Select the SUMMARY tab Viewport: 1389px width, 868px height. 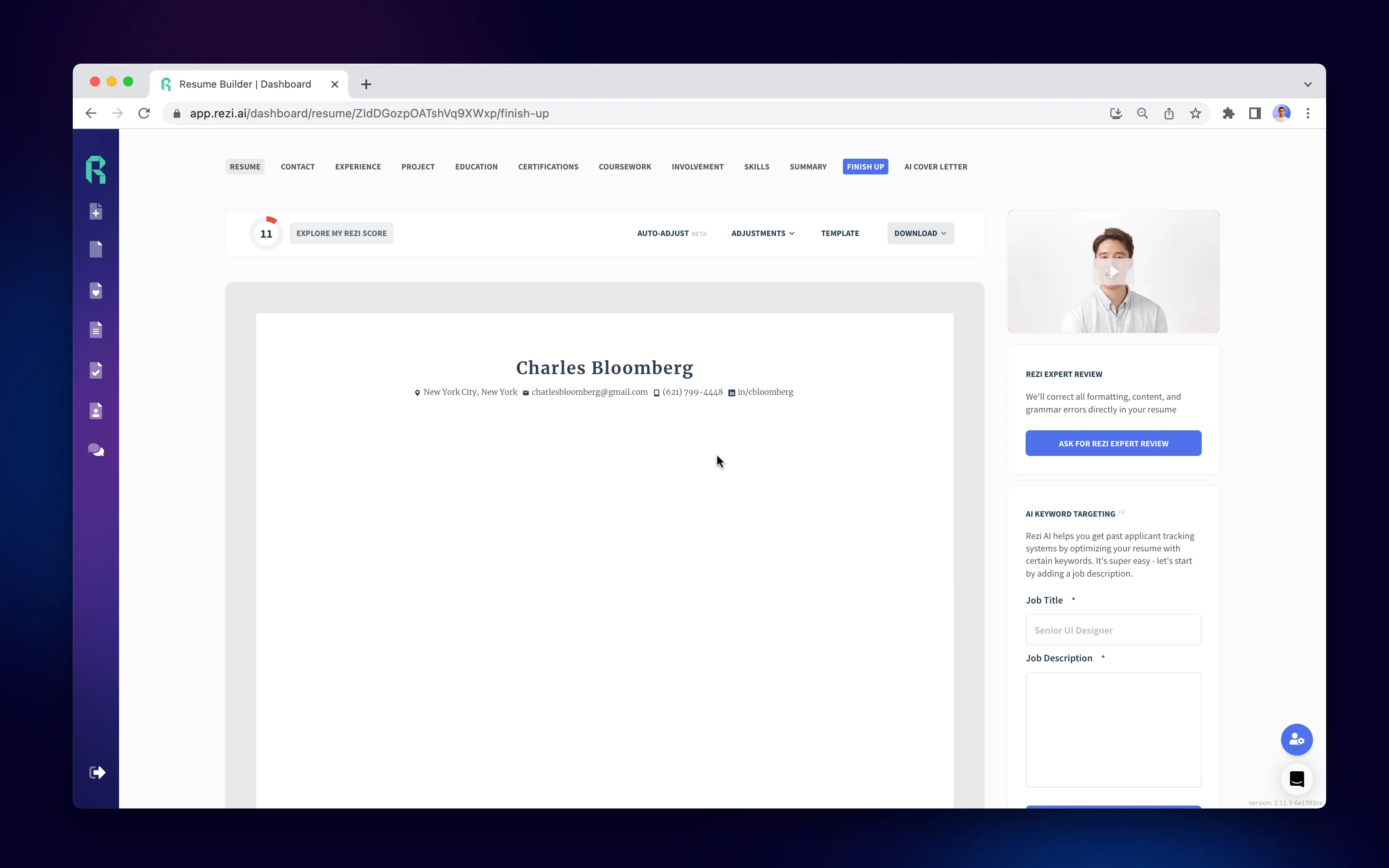tap(808, 166)
